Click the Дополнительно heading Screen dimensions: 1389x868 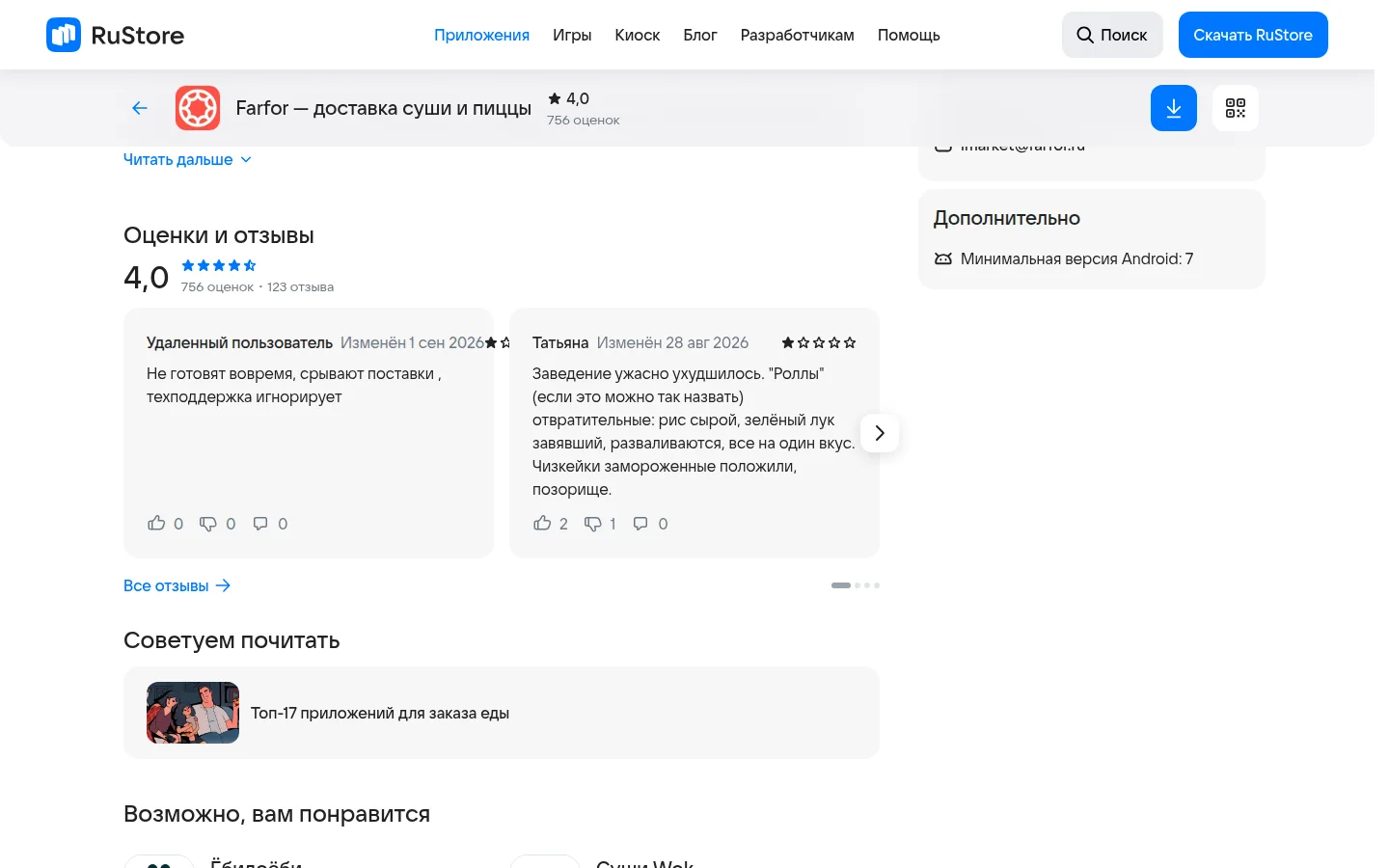coord(1007,218)
